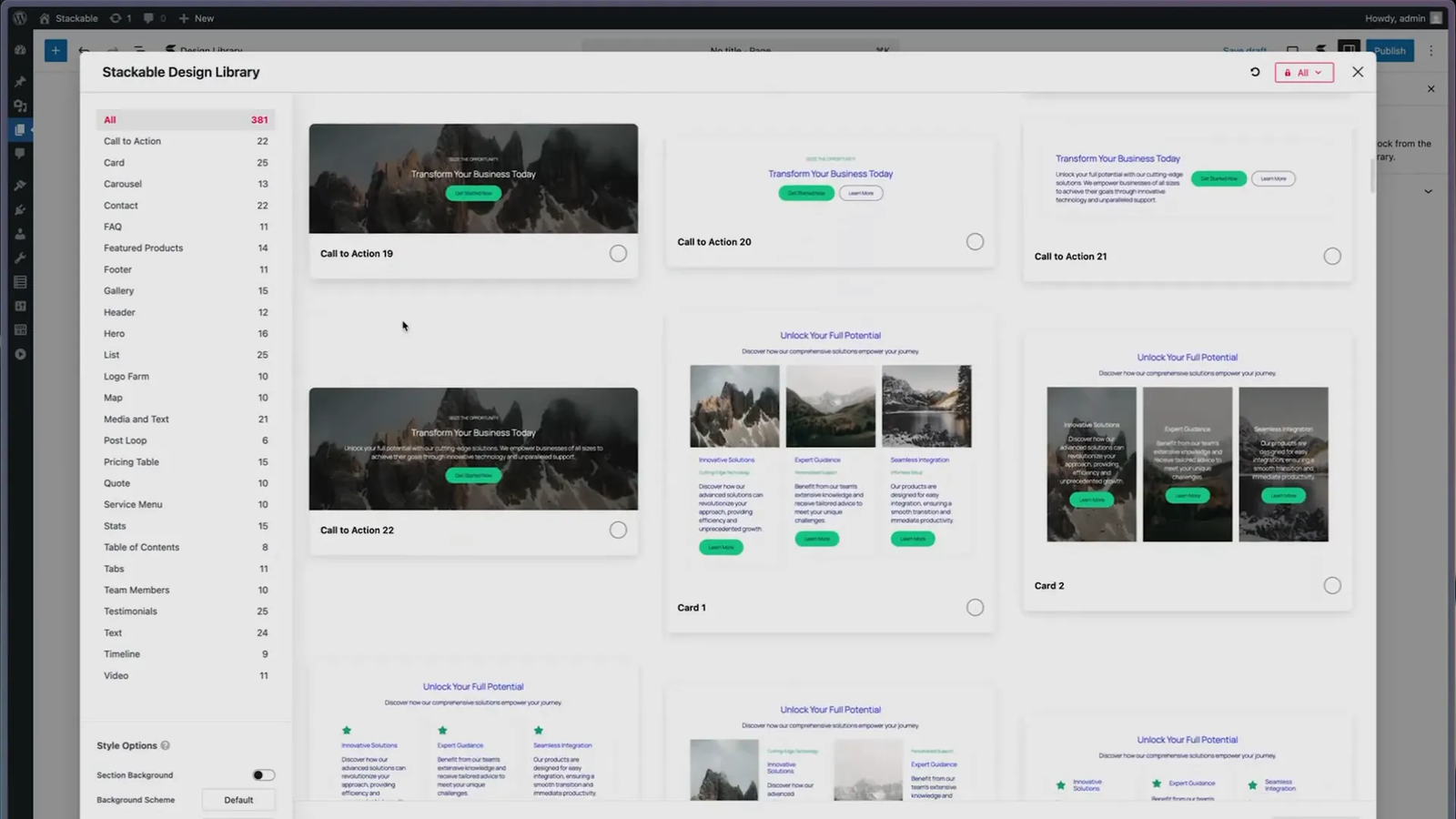
Task: Click the Call to Action 19 thumbnail
Action: tap(473, 178)
